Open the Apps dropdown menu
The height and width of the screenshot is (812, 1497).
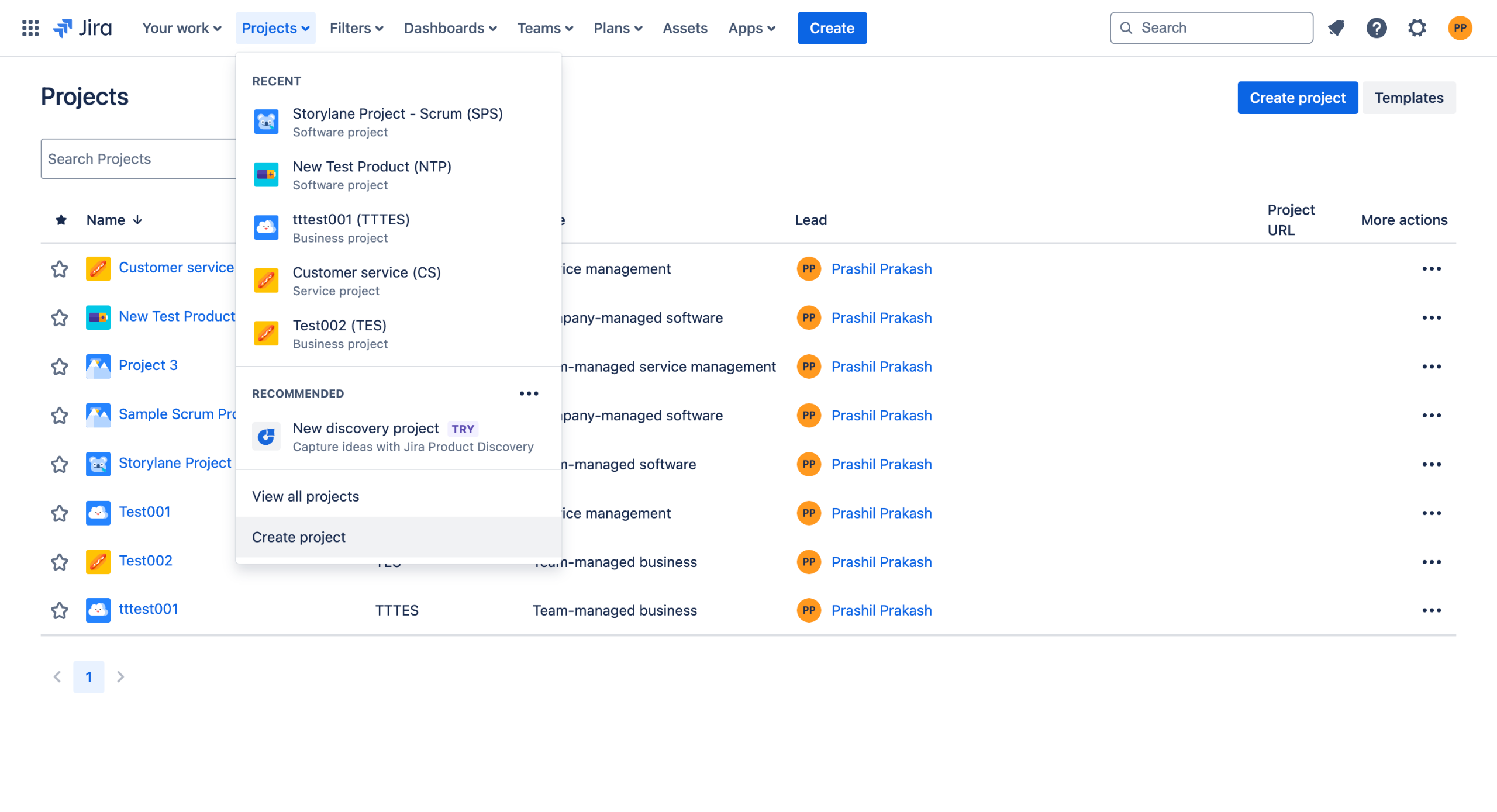[x=751, y=28]
